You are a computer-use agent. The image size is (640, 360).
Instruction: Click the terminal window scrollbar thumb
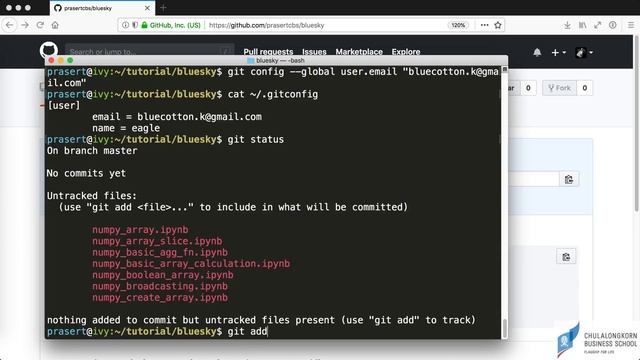[x=504, y=328]
